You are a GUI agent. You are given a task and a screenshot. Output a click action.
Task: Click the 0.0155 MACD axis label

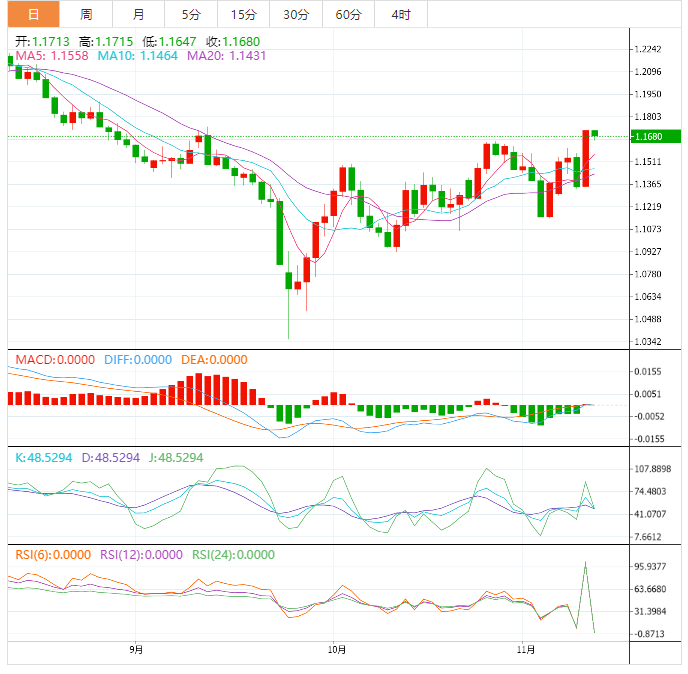point(648,372)
